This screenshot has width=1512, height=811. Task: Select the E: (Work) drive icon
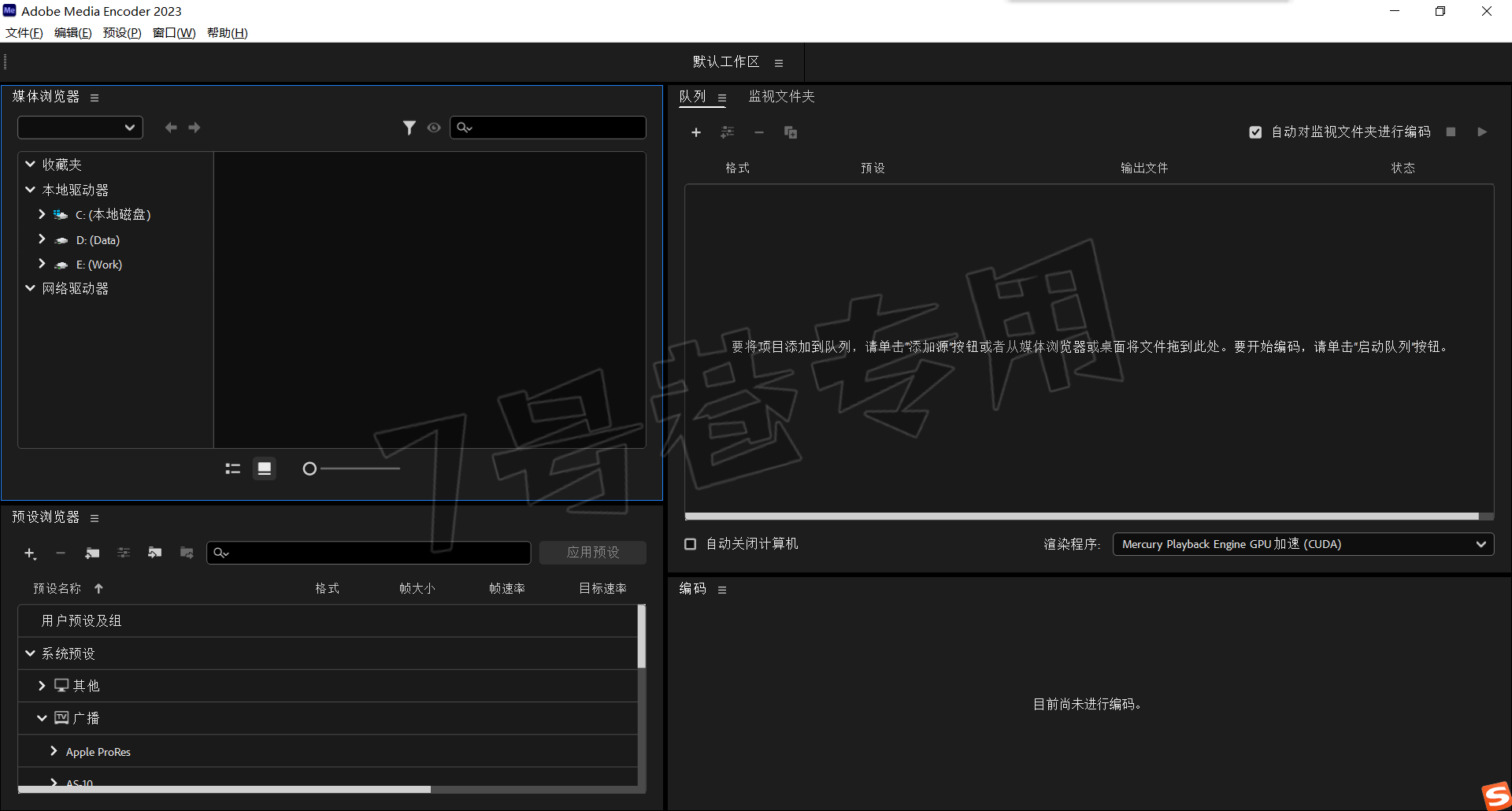61,265
